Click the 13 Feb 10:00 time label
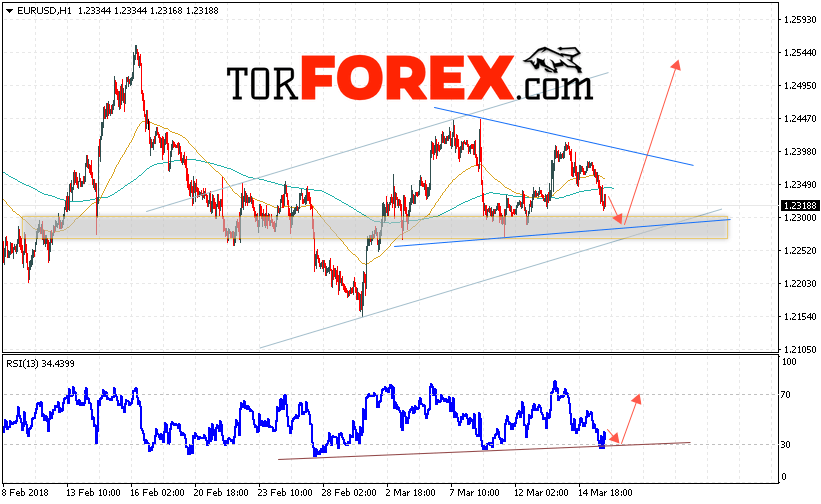The height and width of the screenshot is (504, 821). tap(93, 493)
